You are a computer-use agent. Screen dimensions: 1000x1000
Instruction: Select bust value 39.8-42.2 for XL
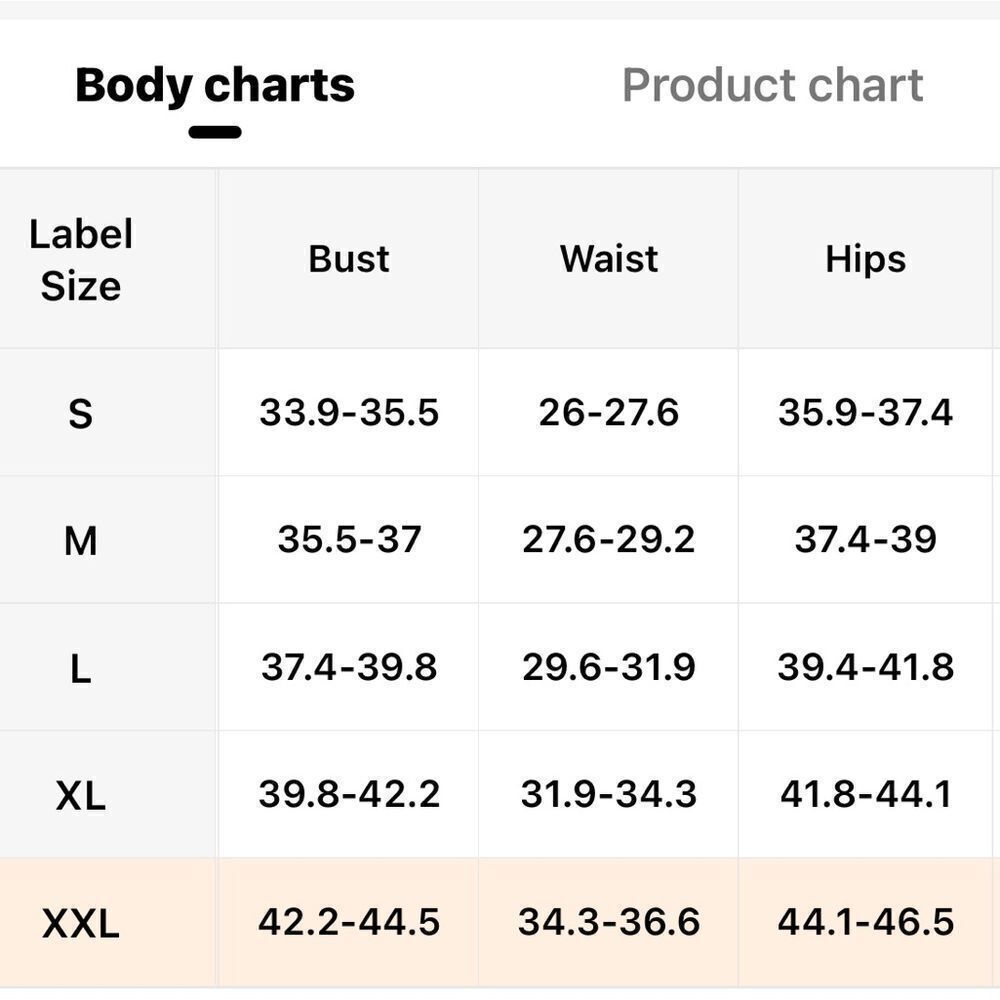(349, 794)
